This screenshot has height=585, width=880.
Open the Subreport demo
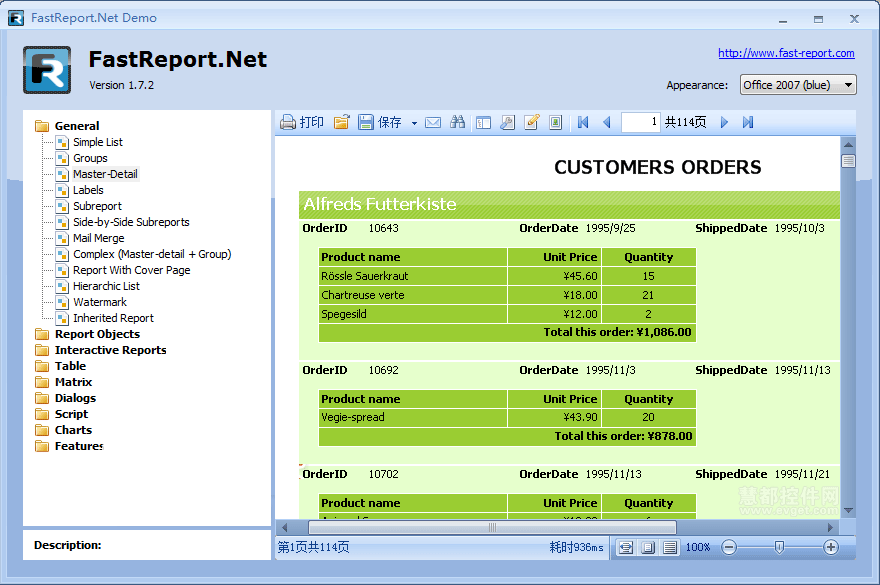(97, 206)
